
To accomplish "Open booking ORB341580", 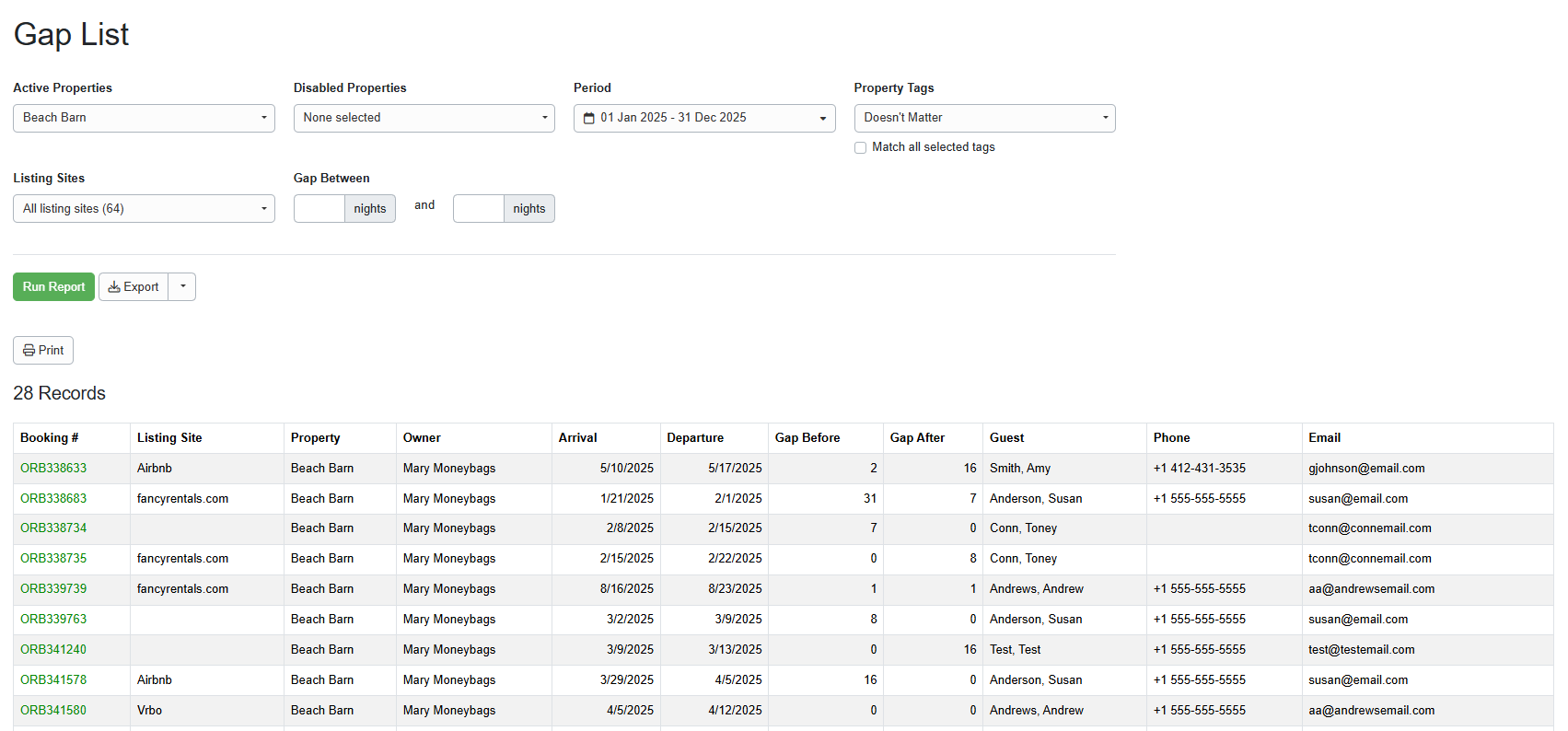I will (x=53, y=710).
